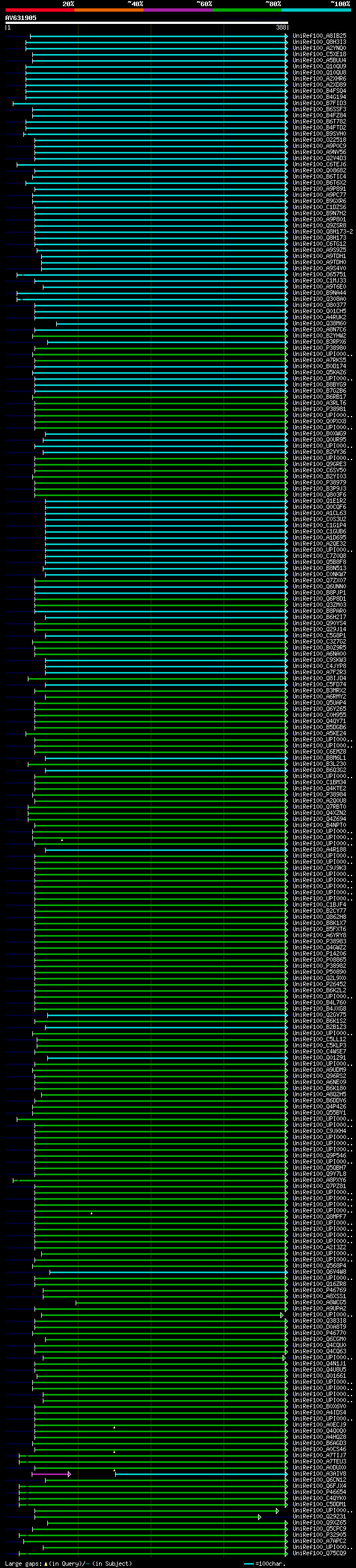The height and width of the screenshot is (1568, 356).
Task: Select the UniRef100_B6T6X2 label
Action: [x=319, y=182]
